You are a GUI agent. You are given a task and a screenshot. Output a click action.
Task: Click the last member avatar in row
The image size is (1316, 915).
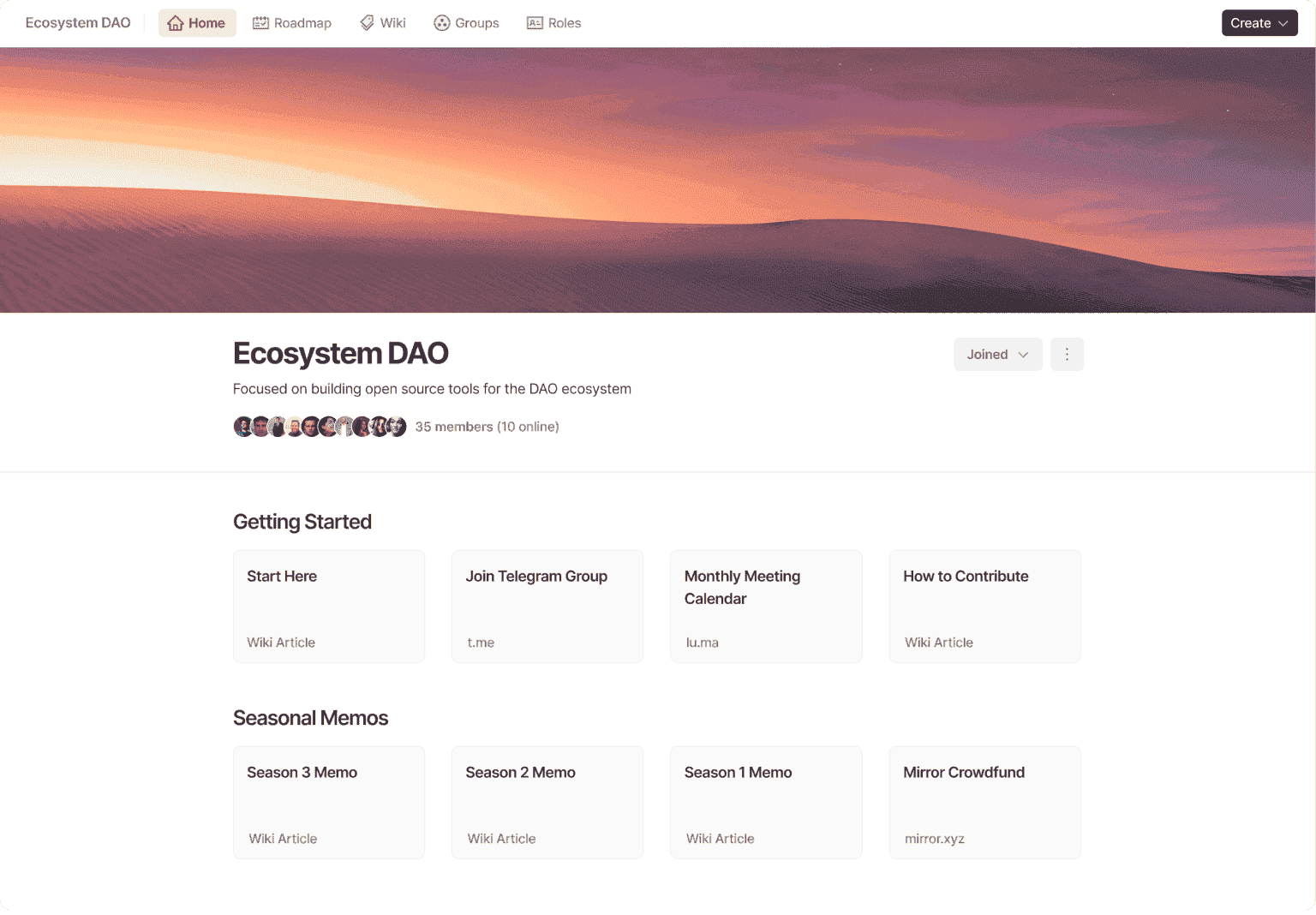click(x=397, y=427)
